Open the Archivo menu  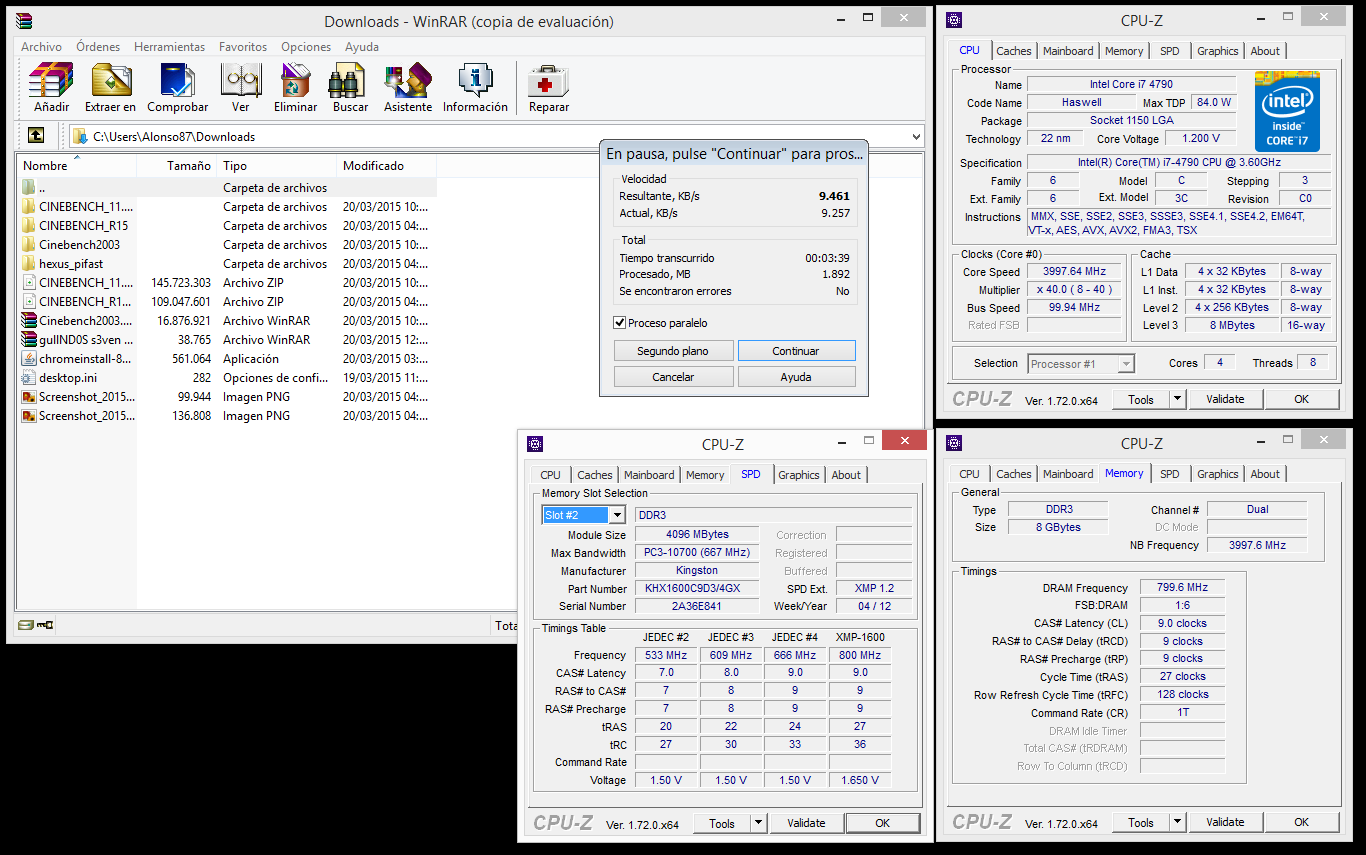click(41, 47)
